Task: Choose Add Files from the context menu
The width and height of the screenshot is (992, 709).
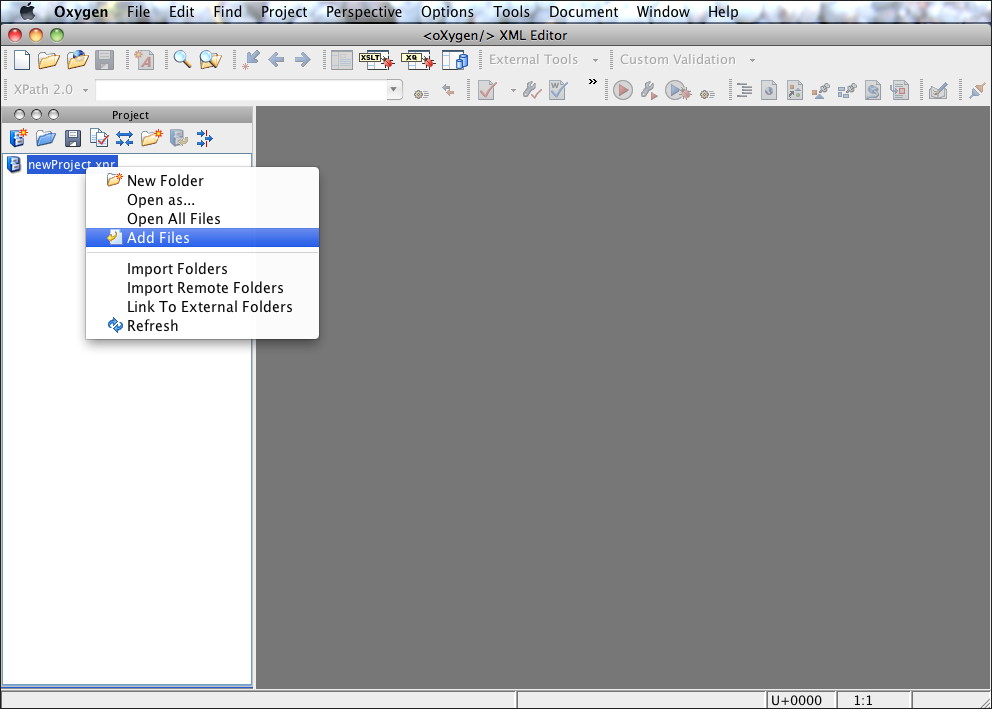Action: [x=202, y=238]
